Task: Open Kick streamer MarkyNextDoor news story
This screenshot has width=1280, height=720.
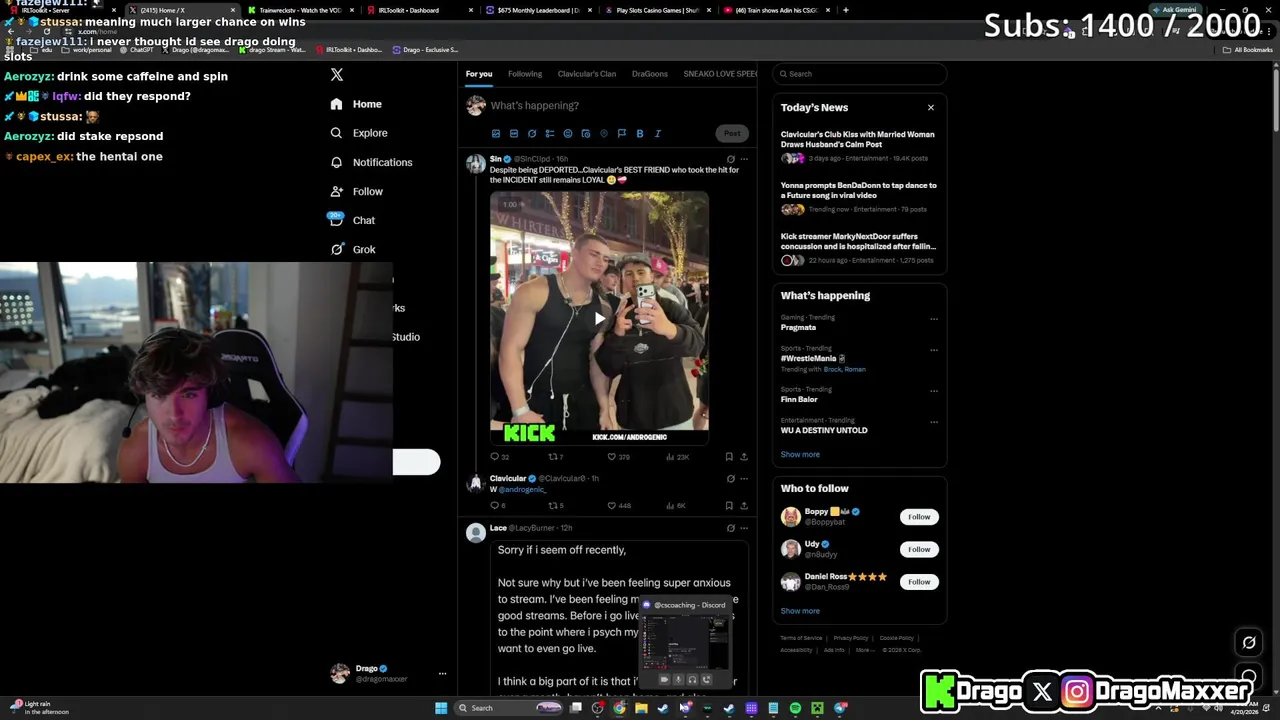Action: [x=858, y=241]
